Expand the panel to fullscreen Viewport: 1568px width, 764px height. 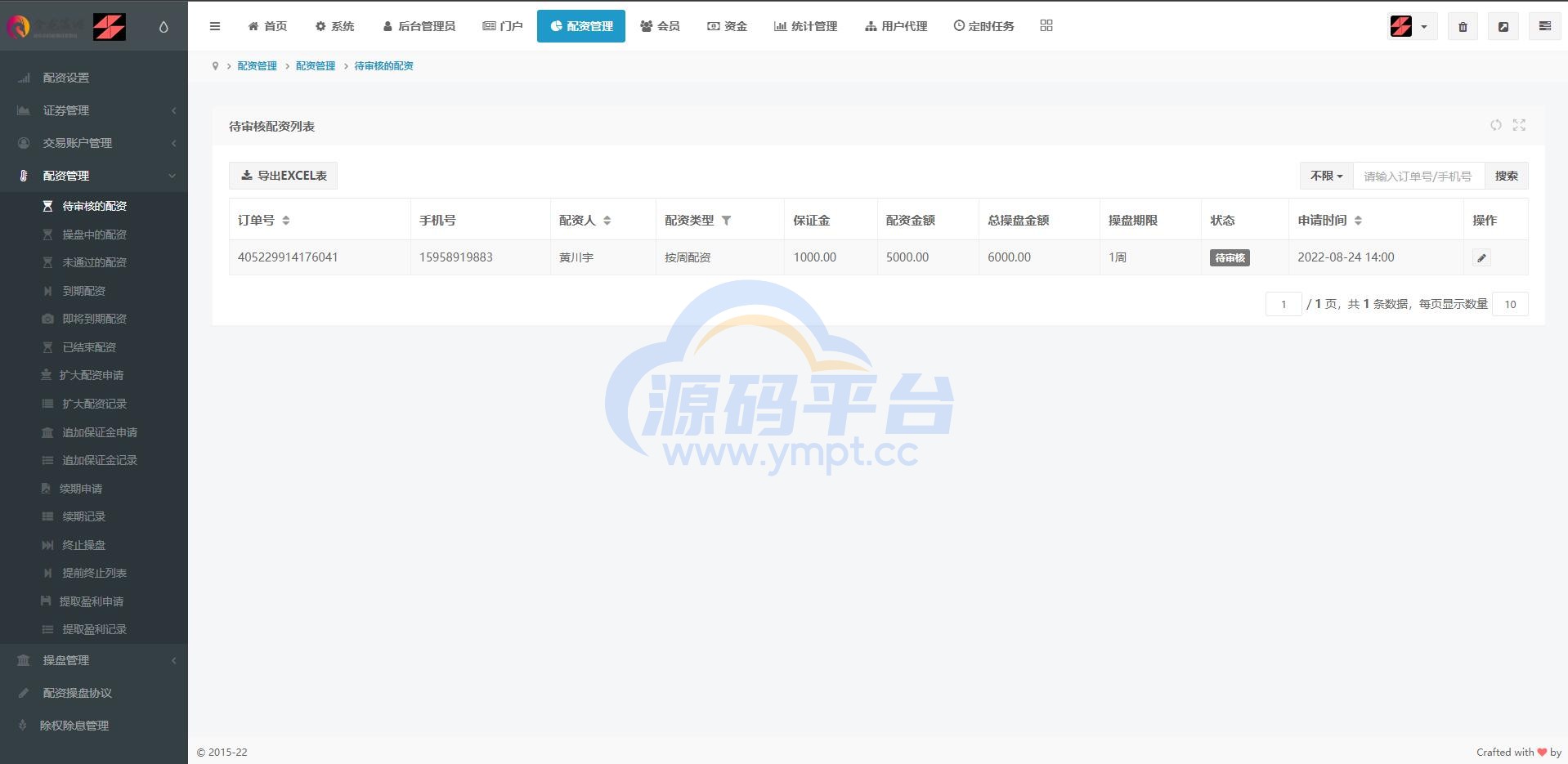point(1519,125)
